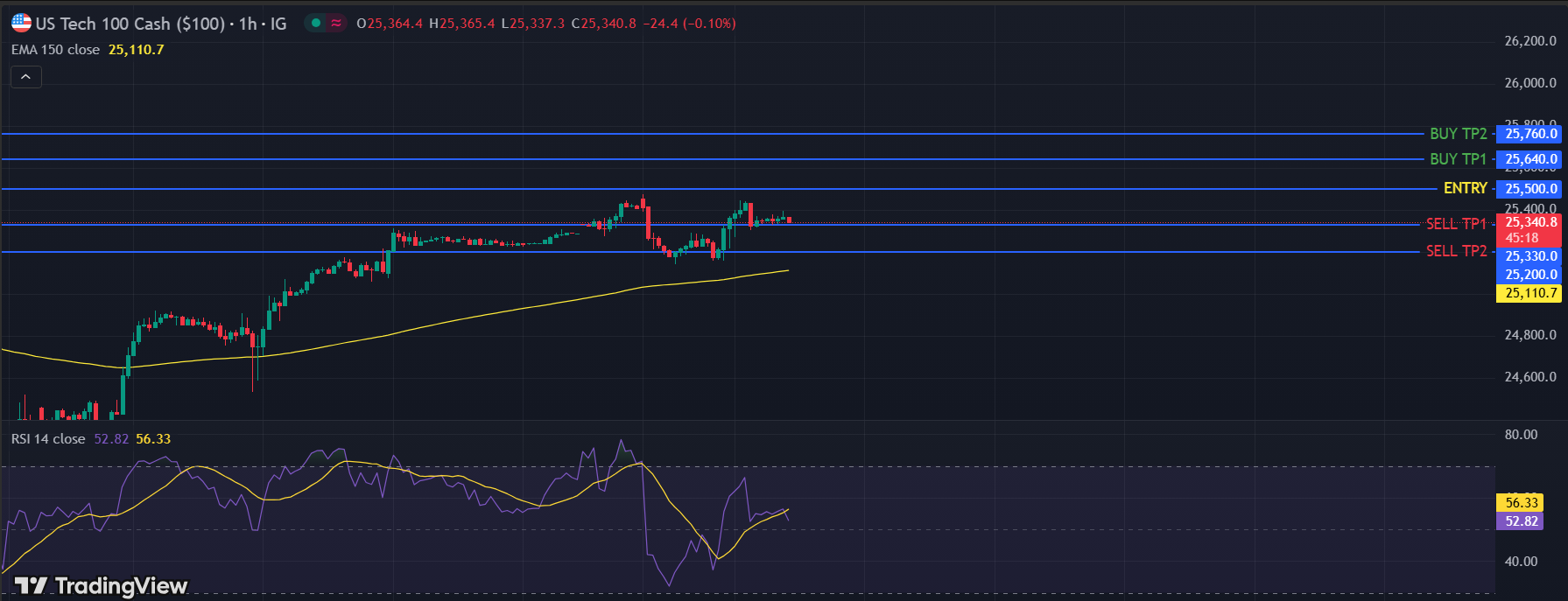Select the EMA 150 close indicator label
This screenshot has height=601, width=1568.
56,50
